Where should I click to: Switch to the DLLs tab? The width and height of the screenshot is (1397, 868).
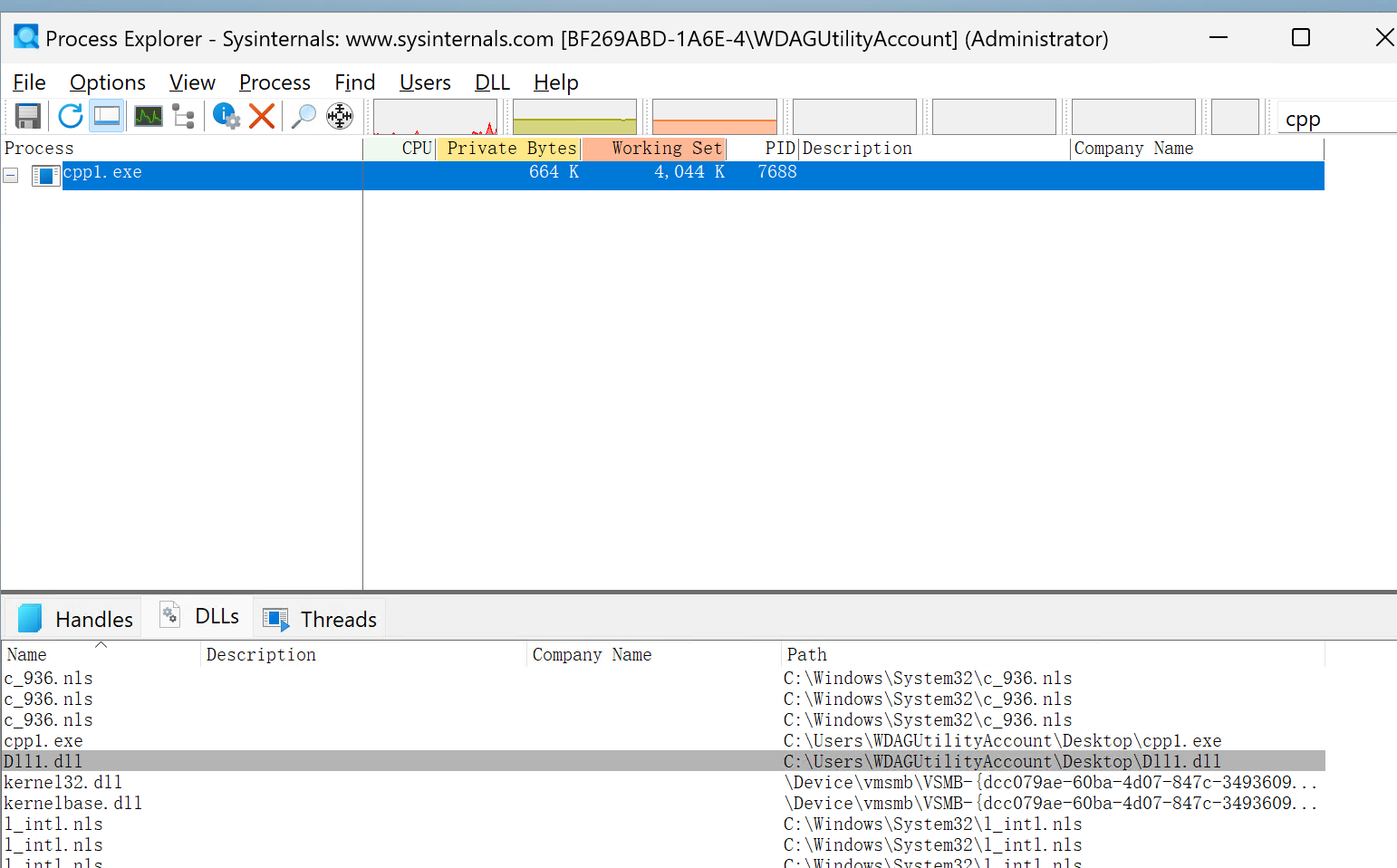(x=199, y=616)
